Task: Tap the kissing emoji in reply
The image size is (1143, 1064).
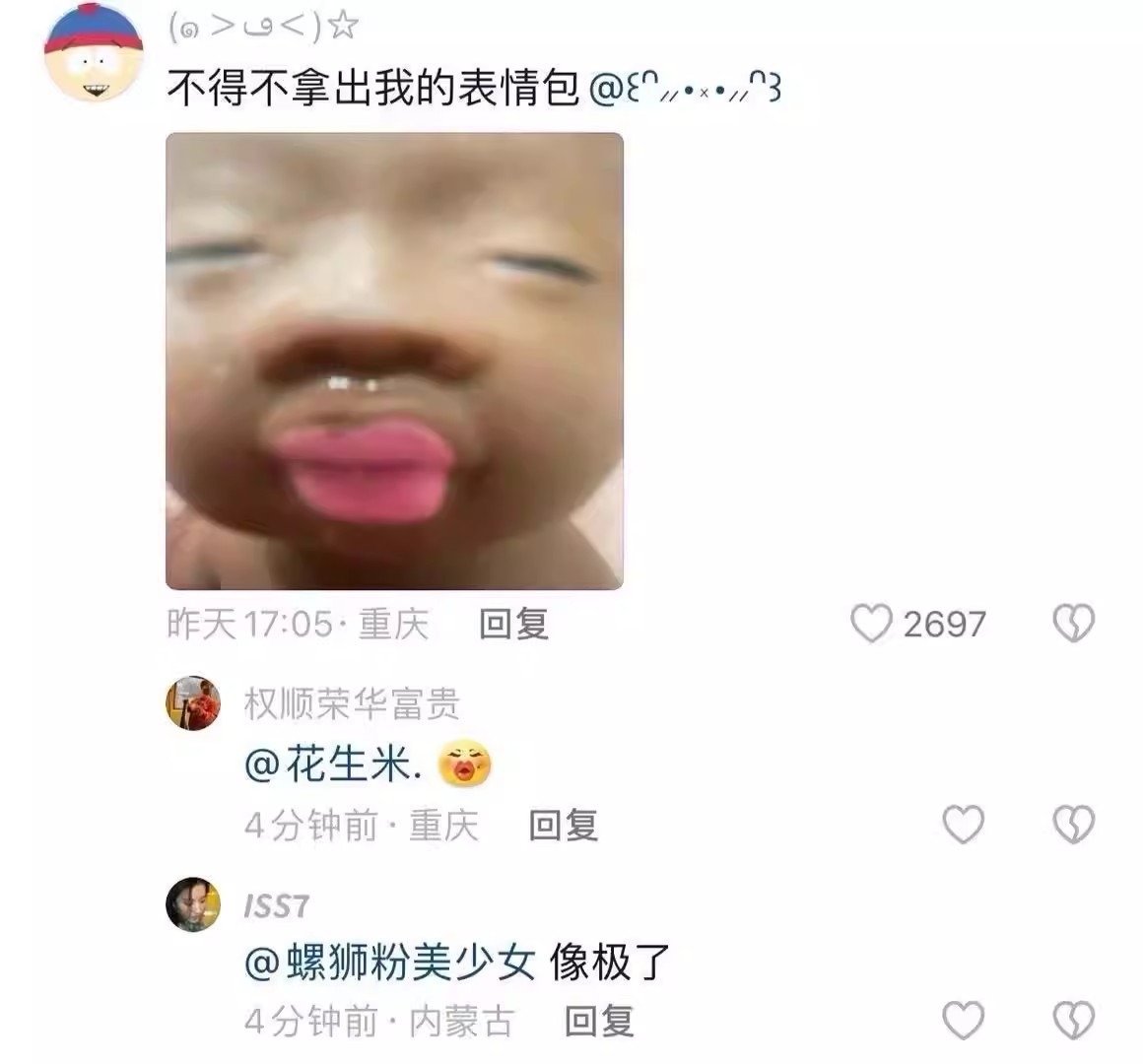Action: pos(464,763)
